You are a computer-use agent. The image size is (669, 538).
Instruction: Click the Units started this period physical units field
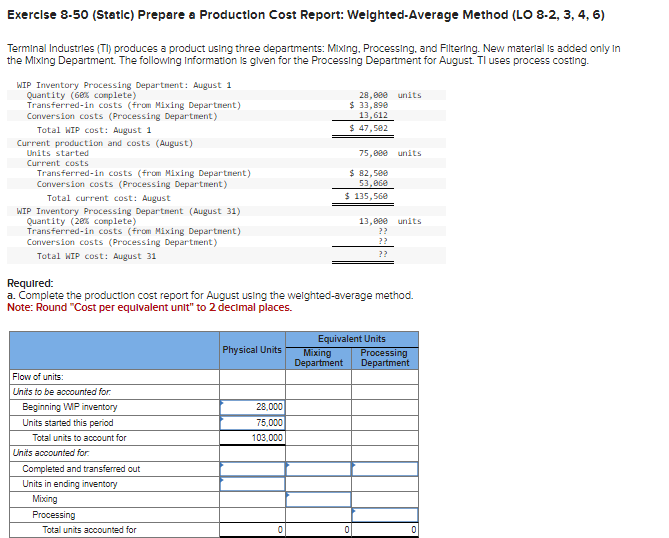(x=252, y=423)
